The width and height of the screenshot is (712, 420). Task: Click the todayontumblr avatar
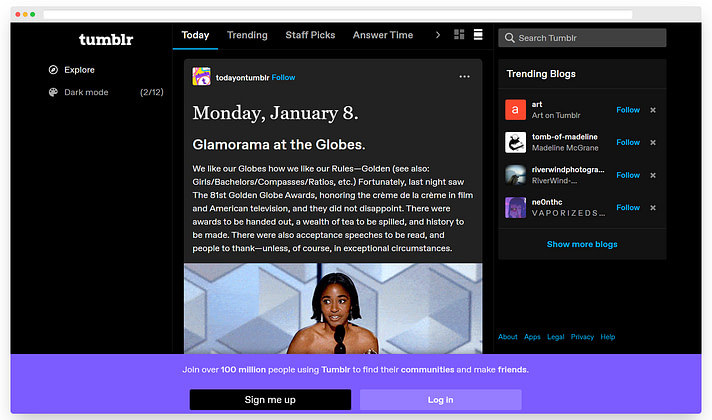pos(201,77)
